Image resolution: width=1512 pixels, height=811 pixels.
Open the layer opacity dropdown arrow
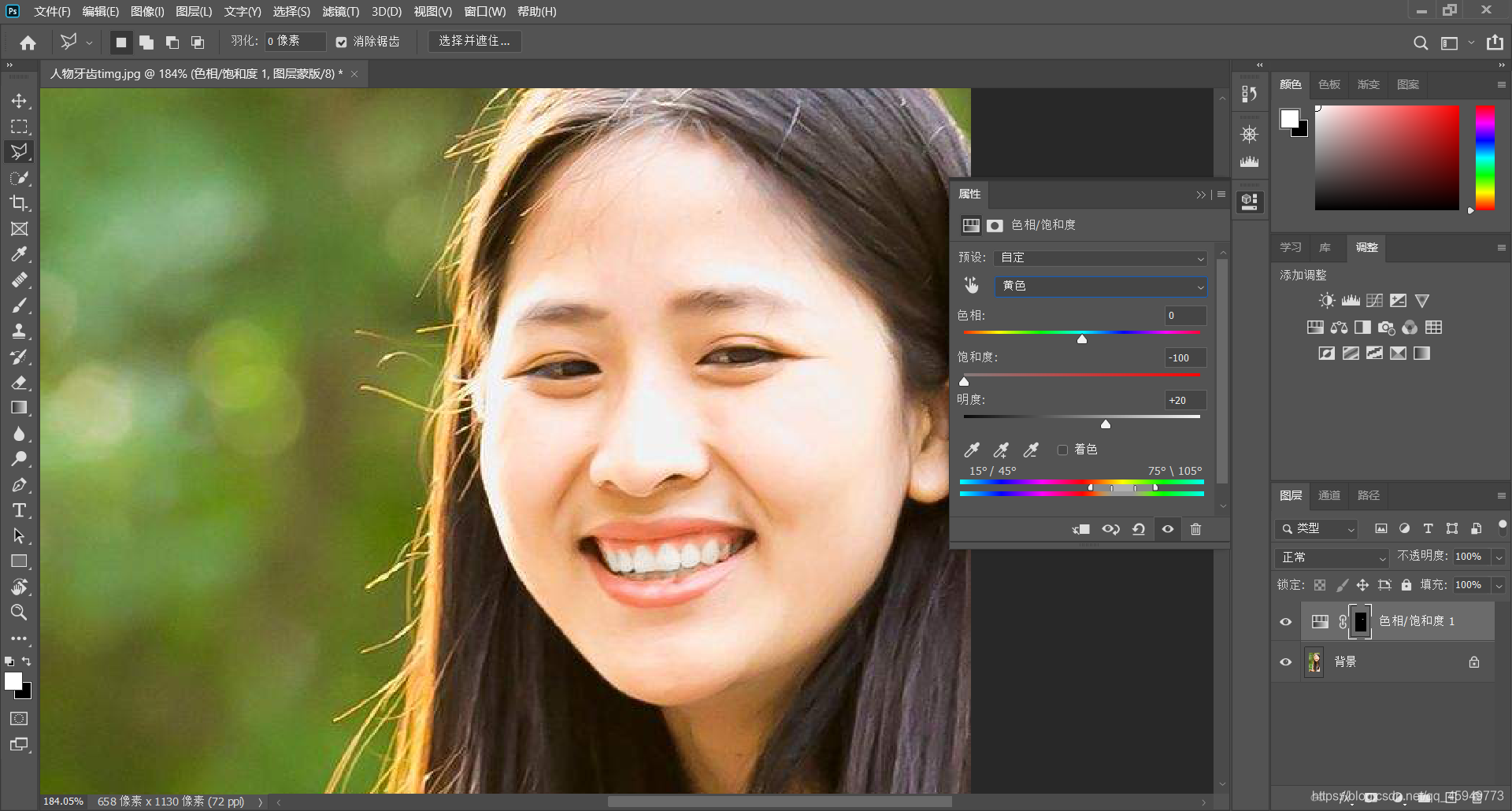[x=1499, y=557]
